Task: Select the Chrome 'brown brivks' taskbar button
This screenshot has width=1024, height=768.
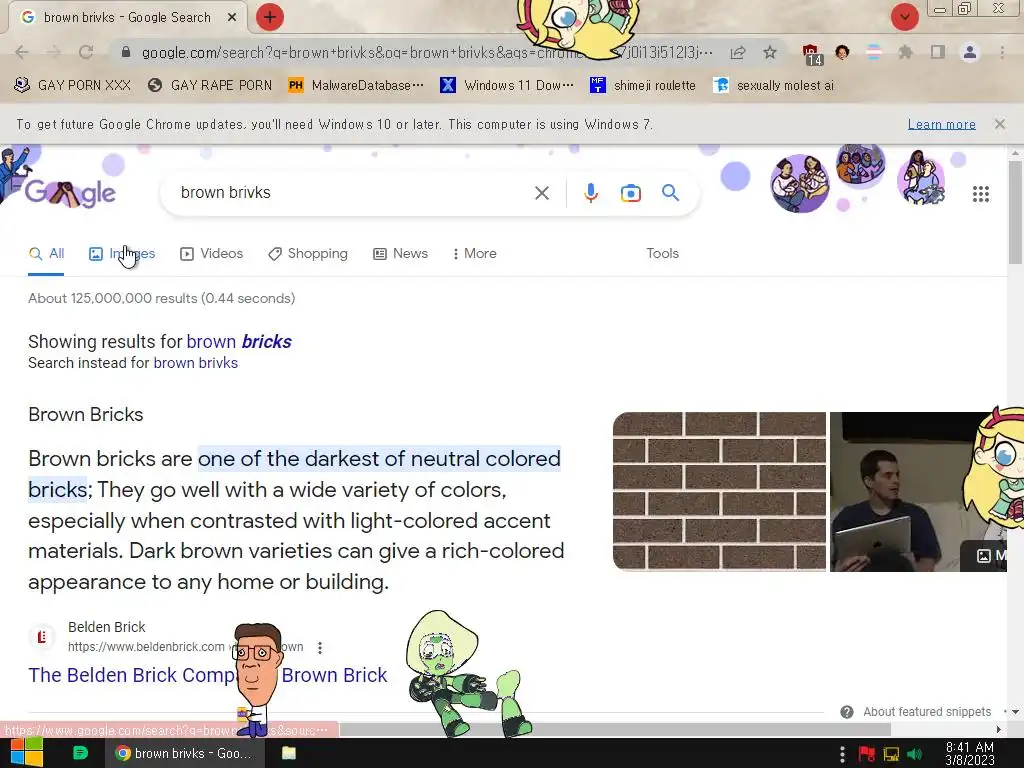Action: point(185,753)
